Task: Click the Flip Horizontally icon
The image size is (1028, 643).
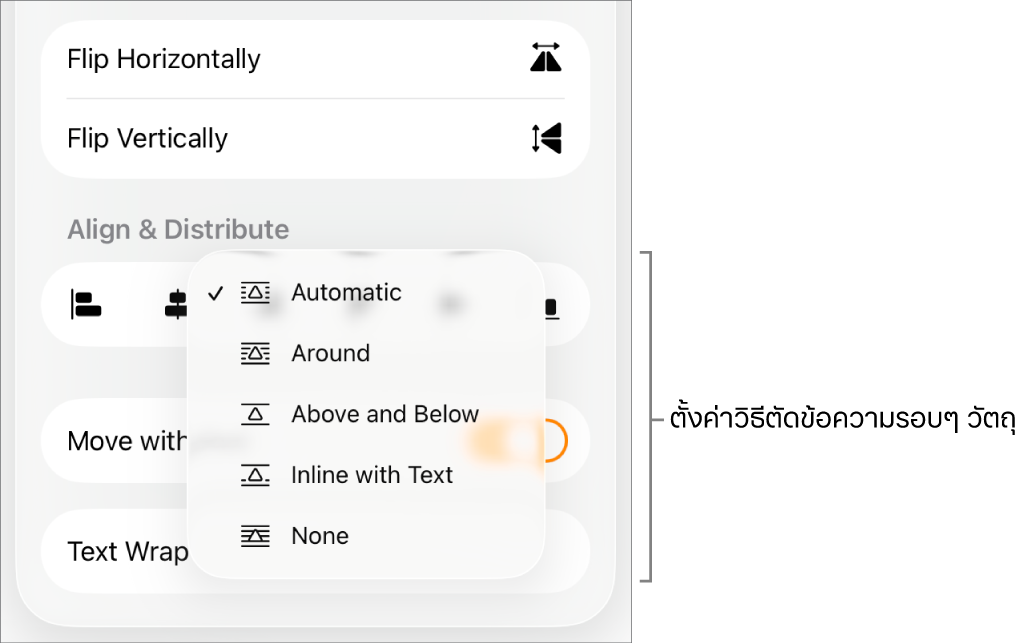Action: [x=546, y=57]
